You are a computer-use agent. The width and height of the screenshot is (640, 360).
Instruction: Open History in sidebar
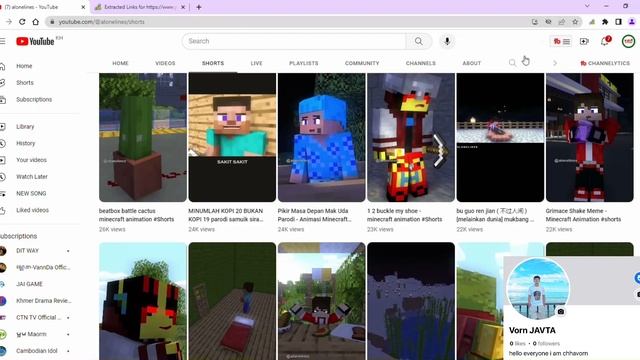point(25,143)
